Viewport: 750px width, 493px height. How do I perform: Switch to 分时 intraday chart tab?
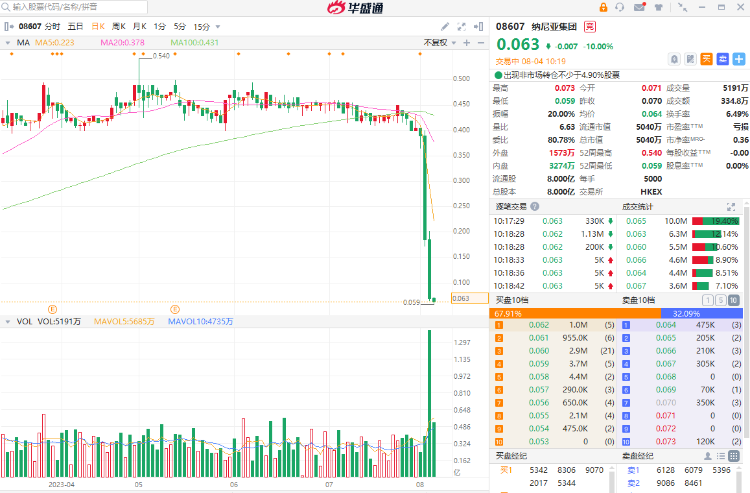(53, 27)
